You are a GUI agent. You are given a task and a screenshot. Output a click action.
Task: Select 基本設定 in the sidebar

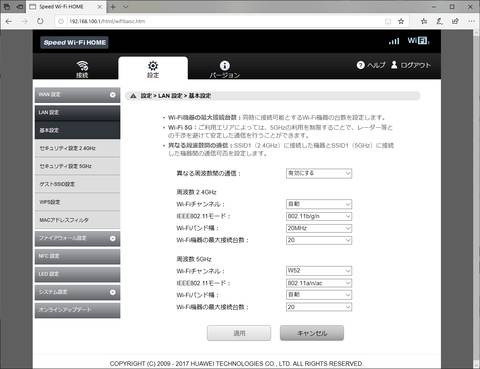(77, 130)
